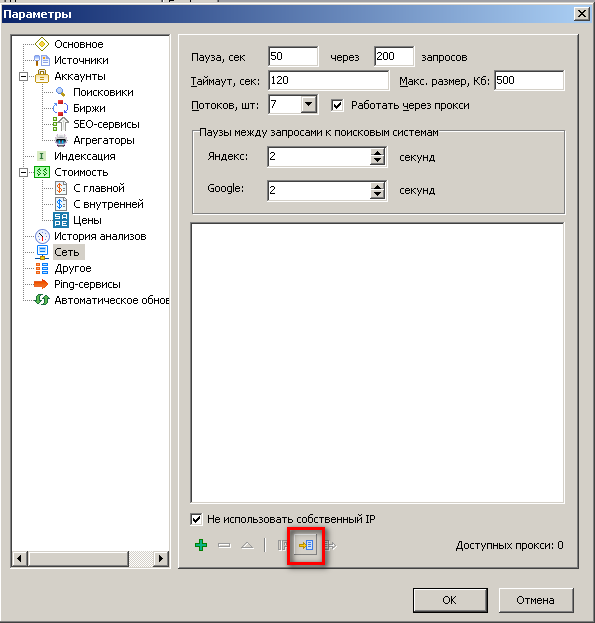
Task: Click the IP check proxy icon
Action: (282, 545)
